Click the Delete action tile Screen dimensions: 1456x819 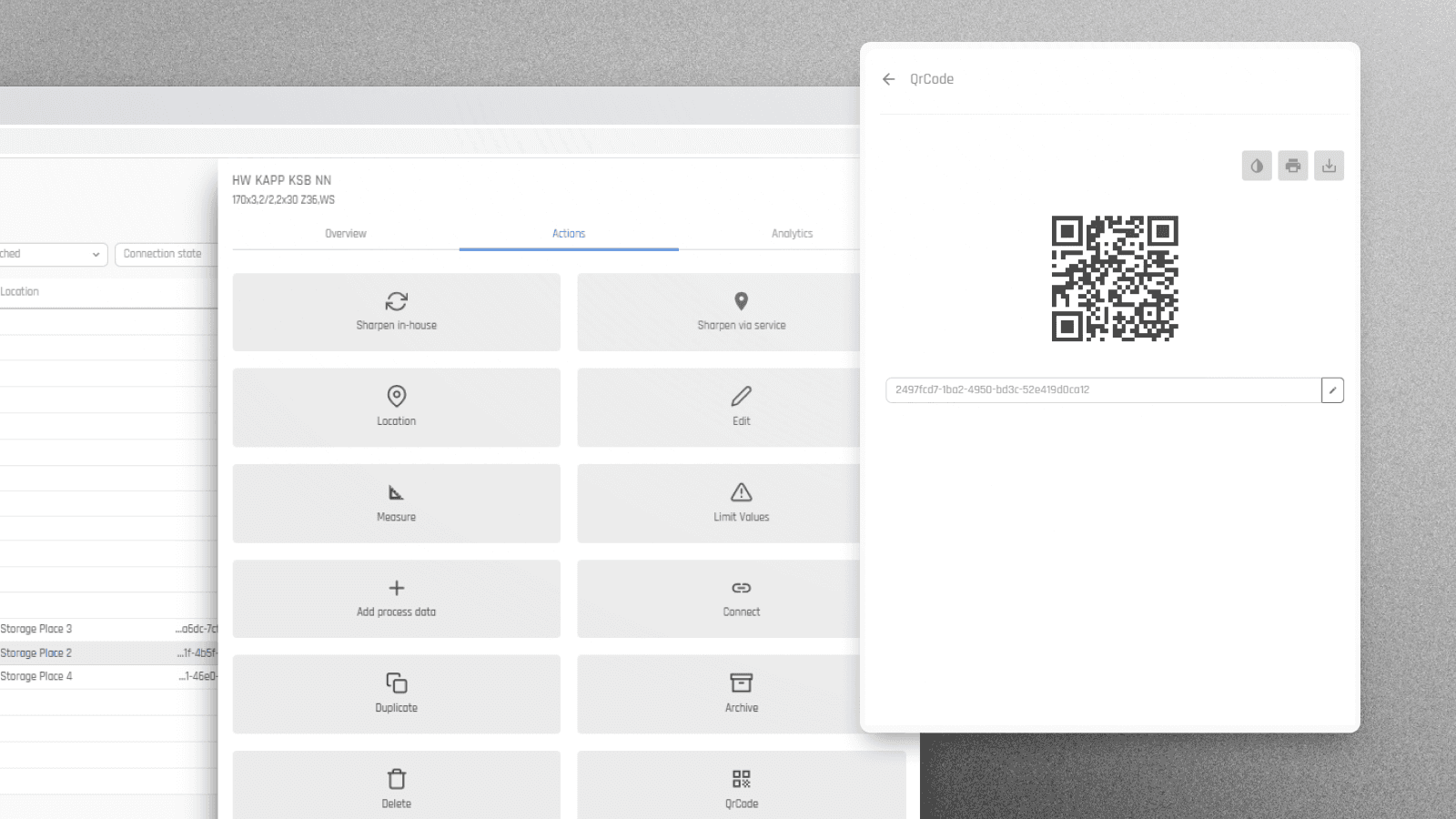(397, 785)
